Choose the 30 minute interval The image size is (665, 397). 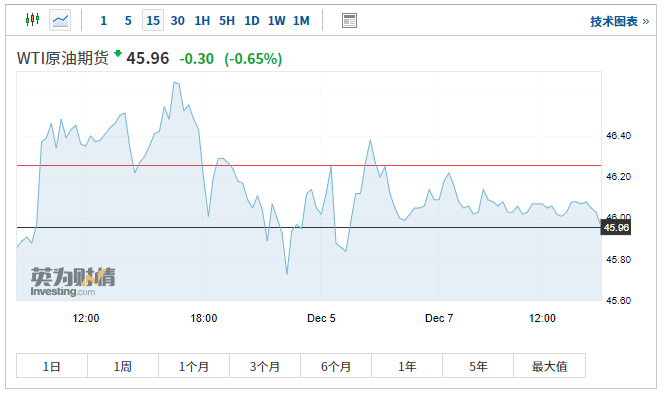178,20
